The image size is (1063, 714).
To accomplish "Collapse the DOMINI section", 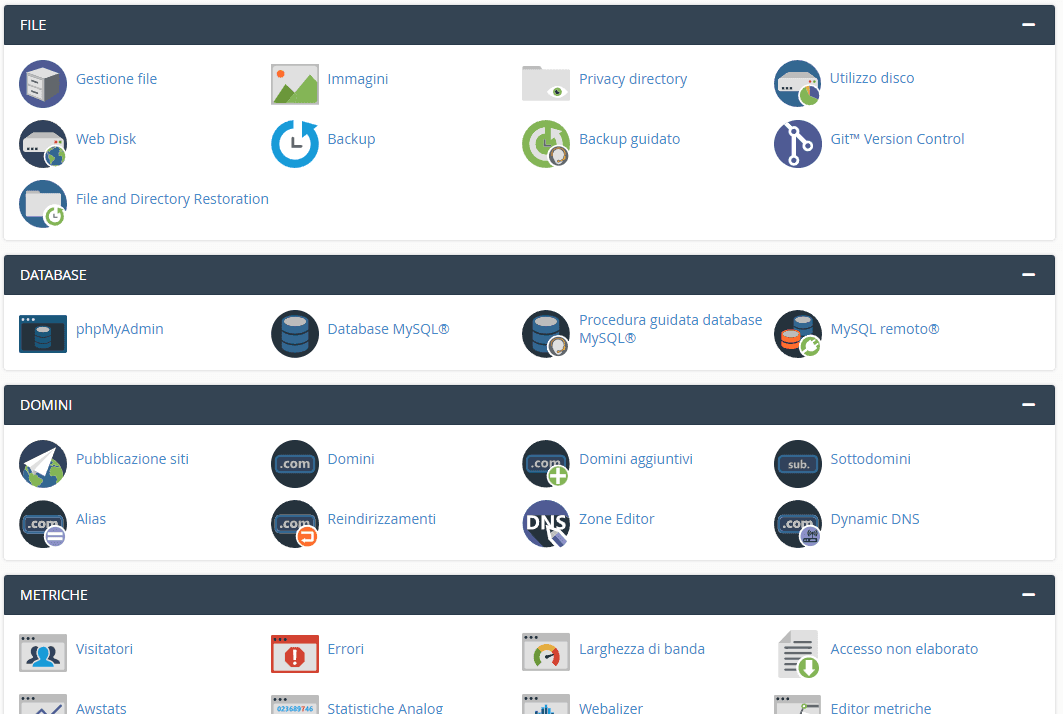I will 1028,405.
